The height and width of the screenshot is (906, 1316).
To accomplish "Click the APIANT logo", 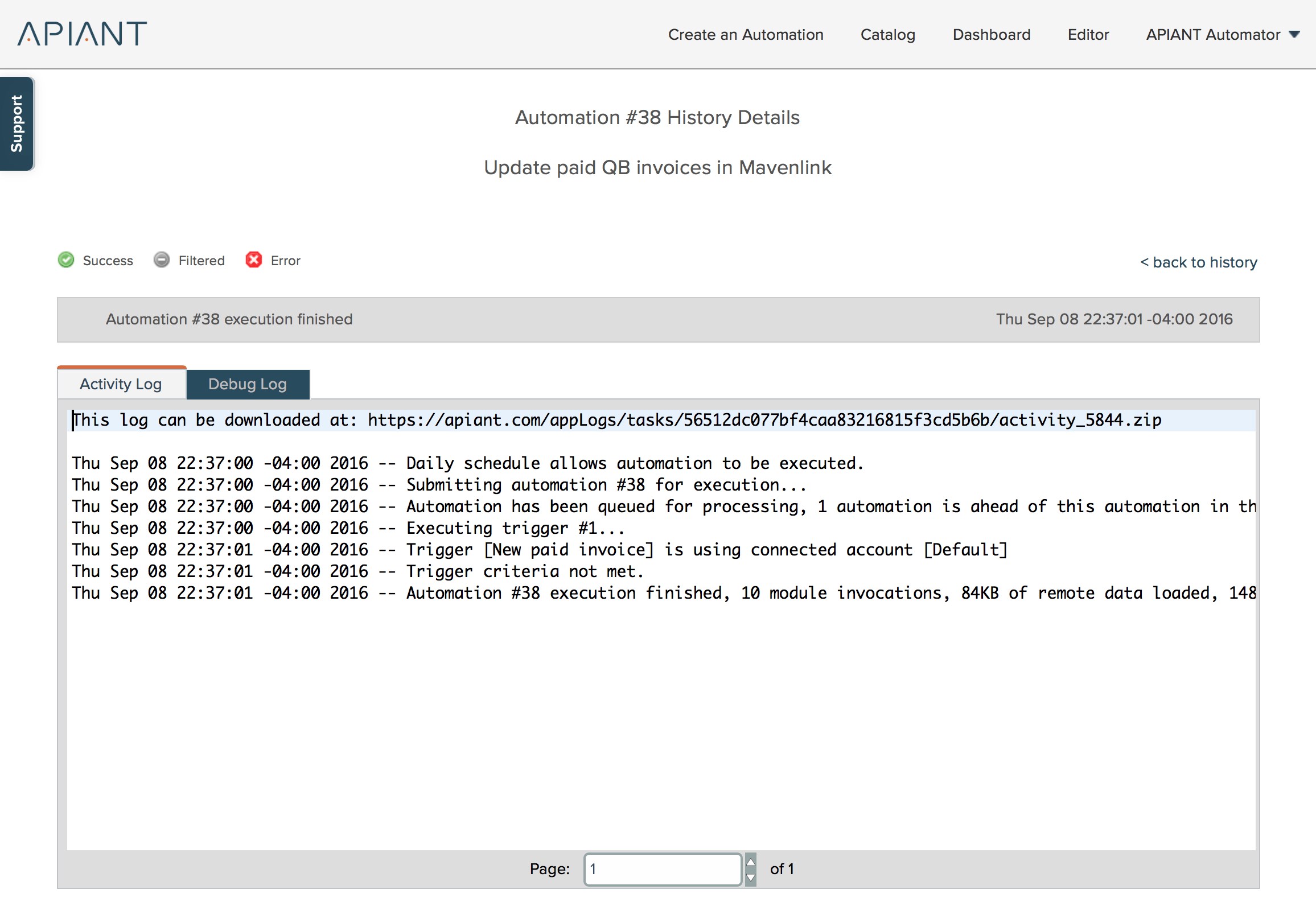I will pos(82,34).
